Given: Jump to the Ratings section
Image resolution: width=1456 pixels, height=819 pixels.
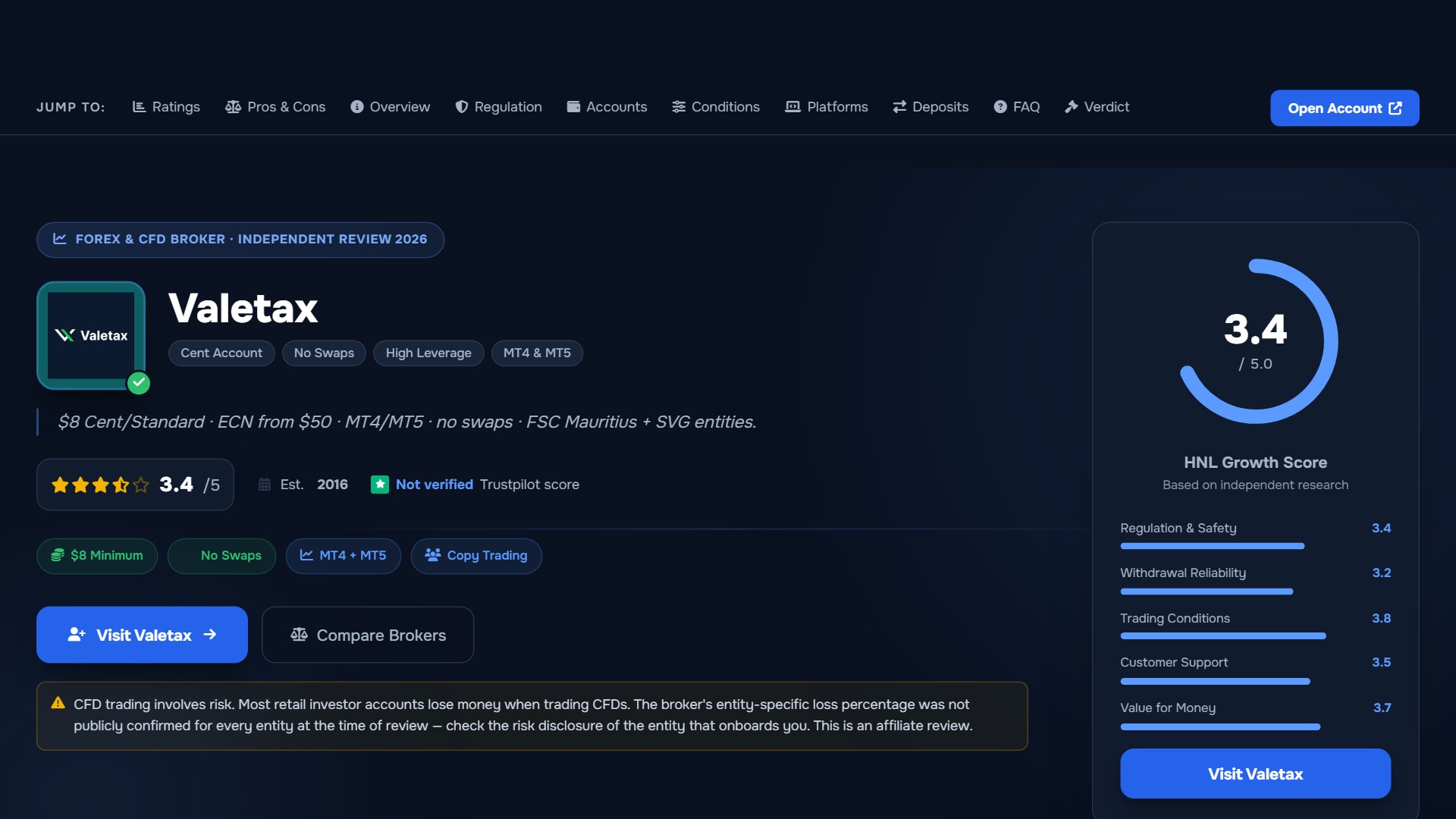Looking at the screenshot, I should click(x=166, y=107).
